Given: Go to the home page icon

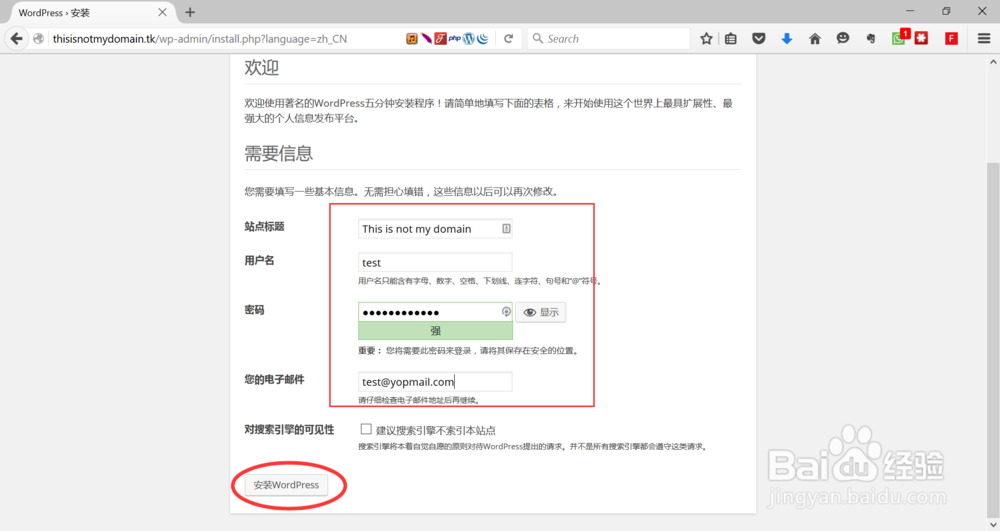Looking at the screenshot, I should pos(814,39).
